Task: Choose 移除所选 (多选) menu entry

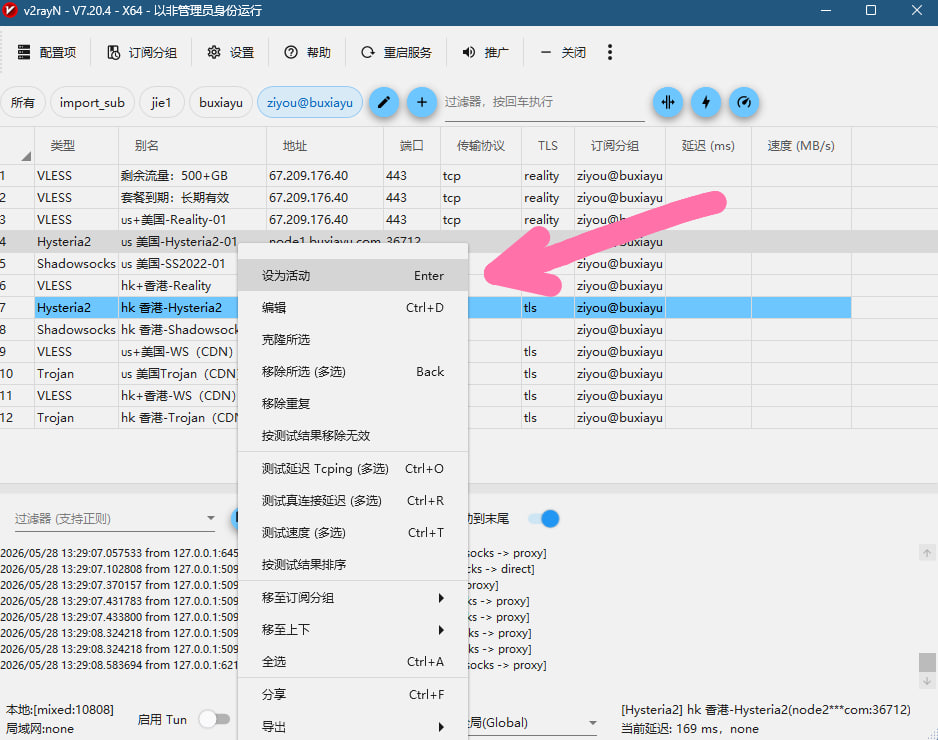Action: pos(353,371)
